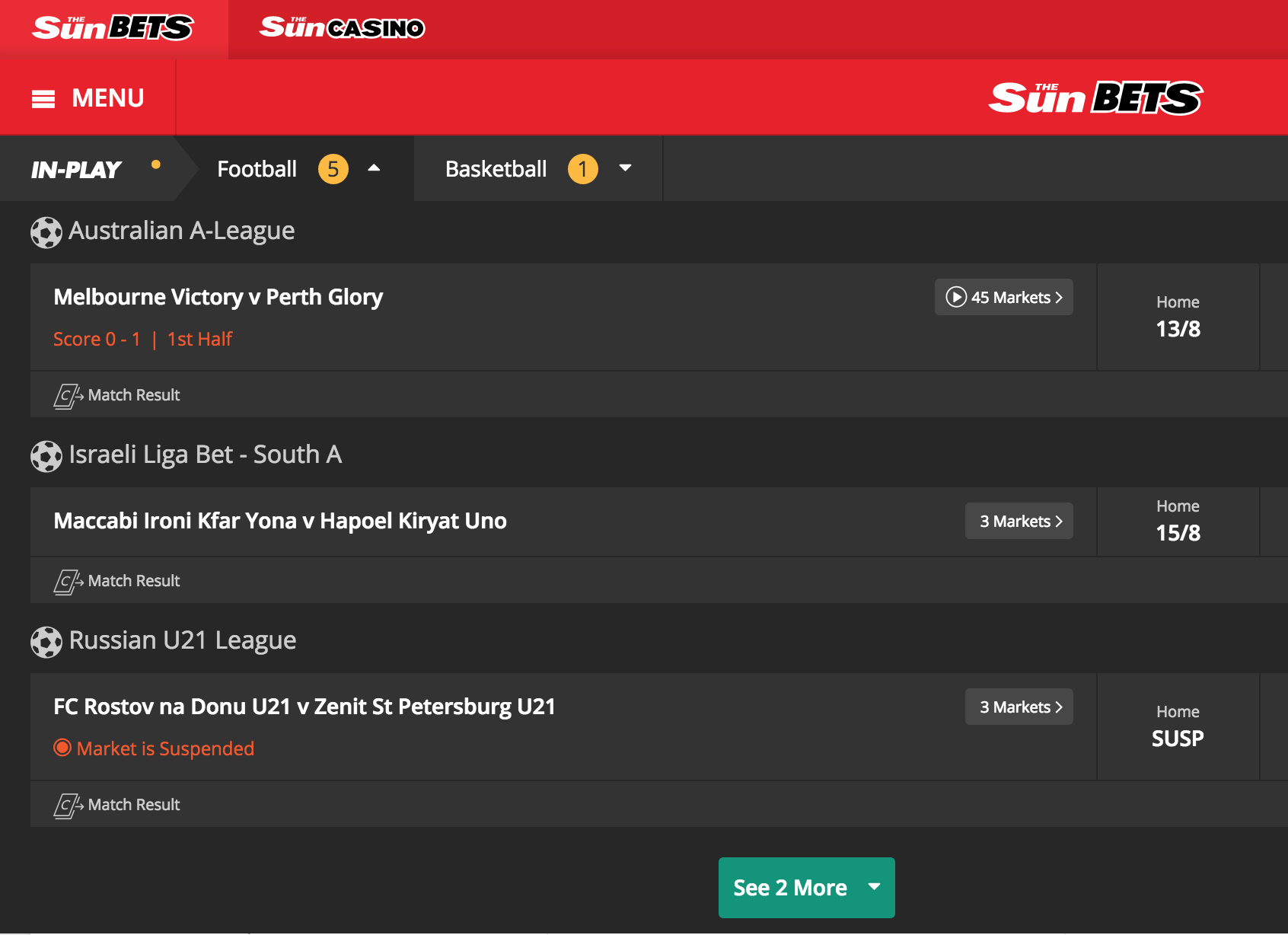This screenshot has width=1288, height=935.
Task: Click live stream play icon in 45 Markets button
Action: click(956, 297)
